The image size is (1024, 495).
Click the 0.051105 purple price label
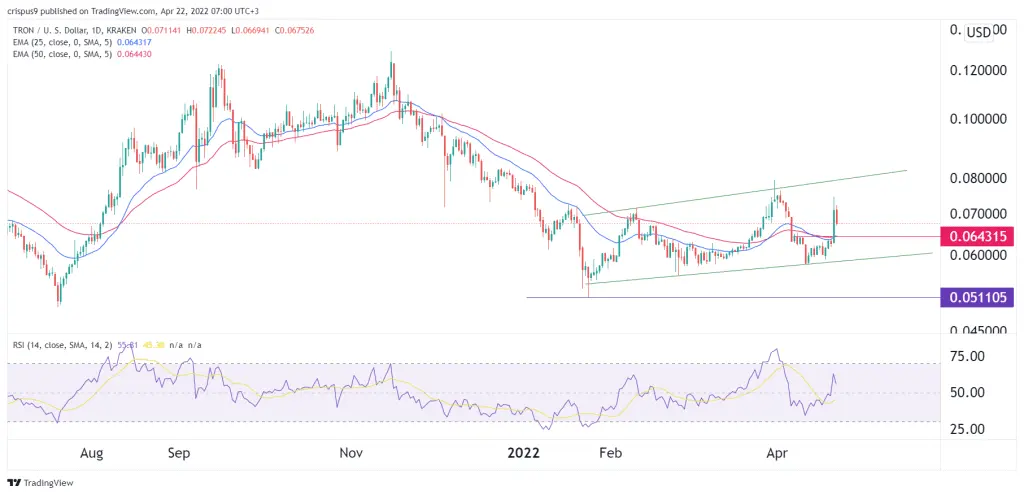point(976,297)
